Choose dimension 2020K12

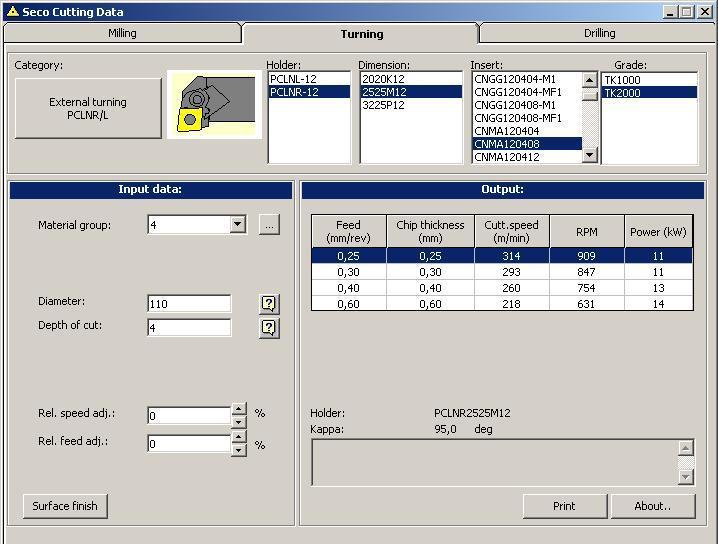tap(411, 79)
